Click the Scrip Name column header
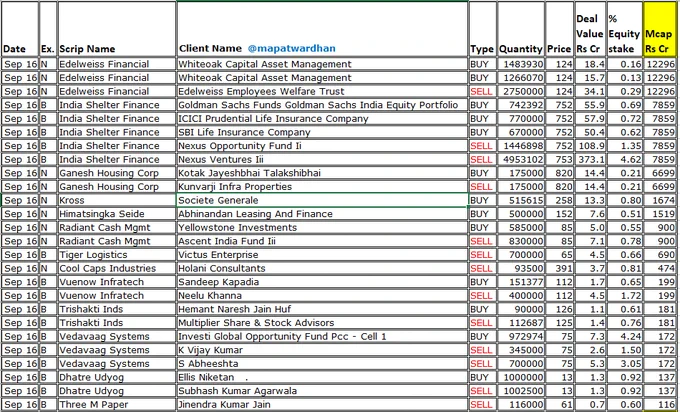This screenshot has height=412, width=680. coord(117,29)
